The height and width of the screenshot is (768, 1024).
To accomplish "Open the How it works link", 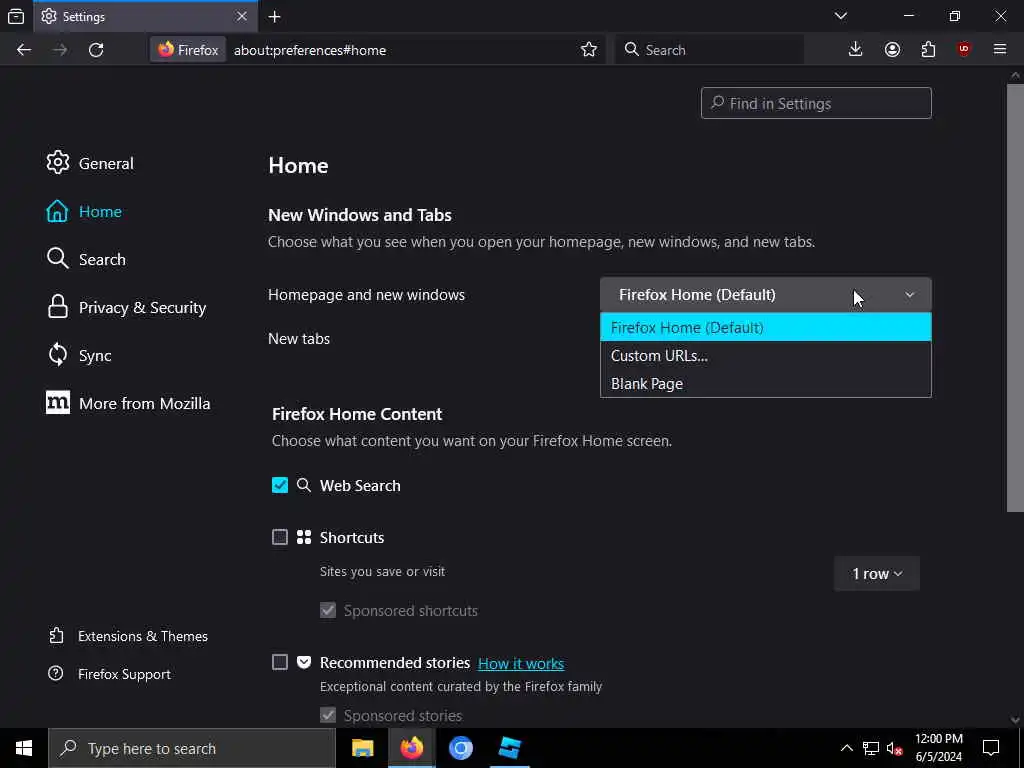I will click(x=520, y=663).
